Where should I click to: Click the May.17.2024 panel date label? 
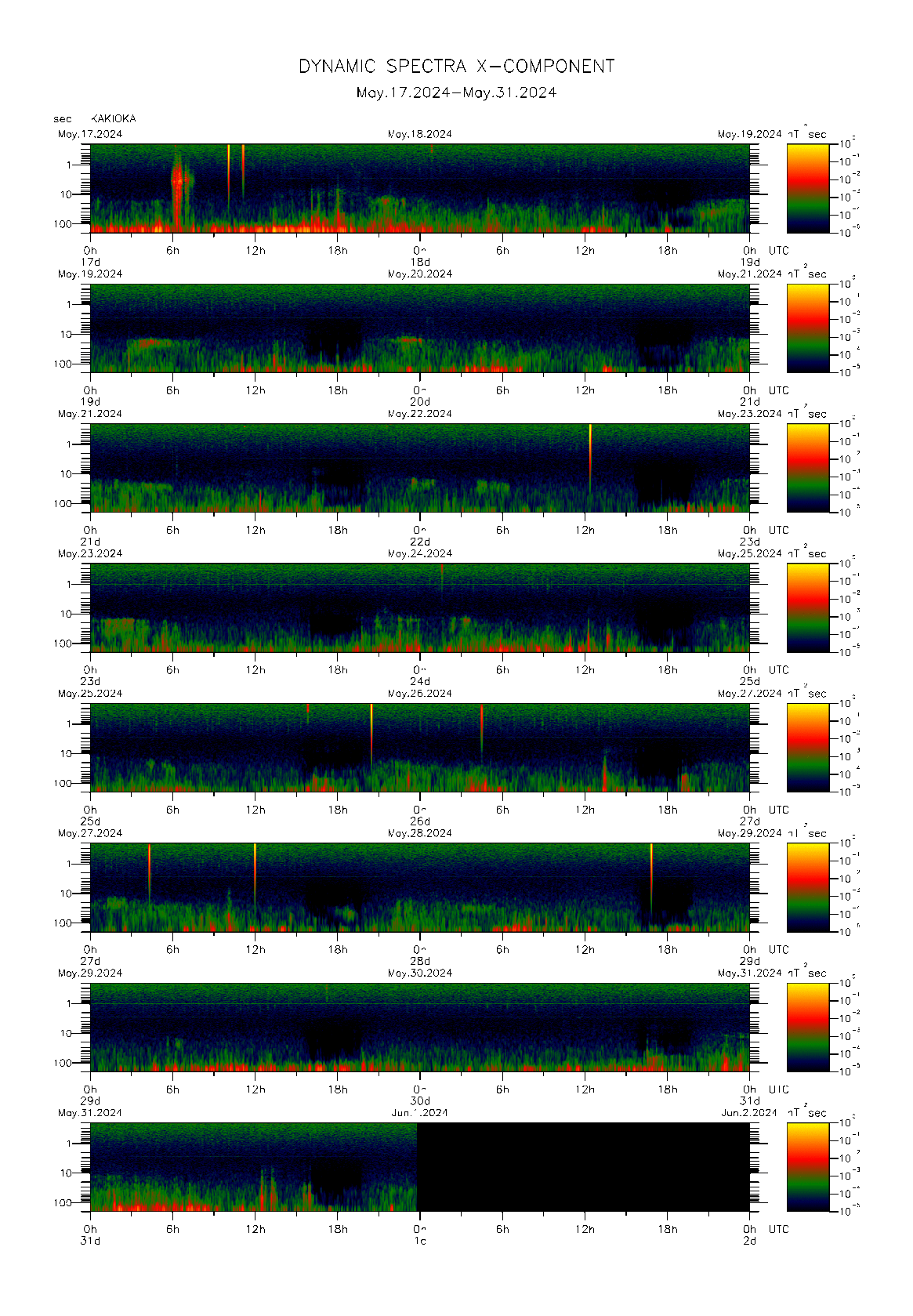pos(90,134)
